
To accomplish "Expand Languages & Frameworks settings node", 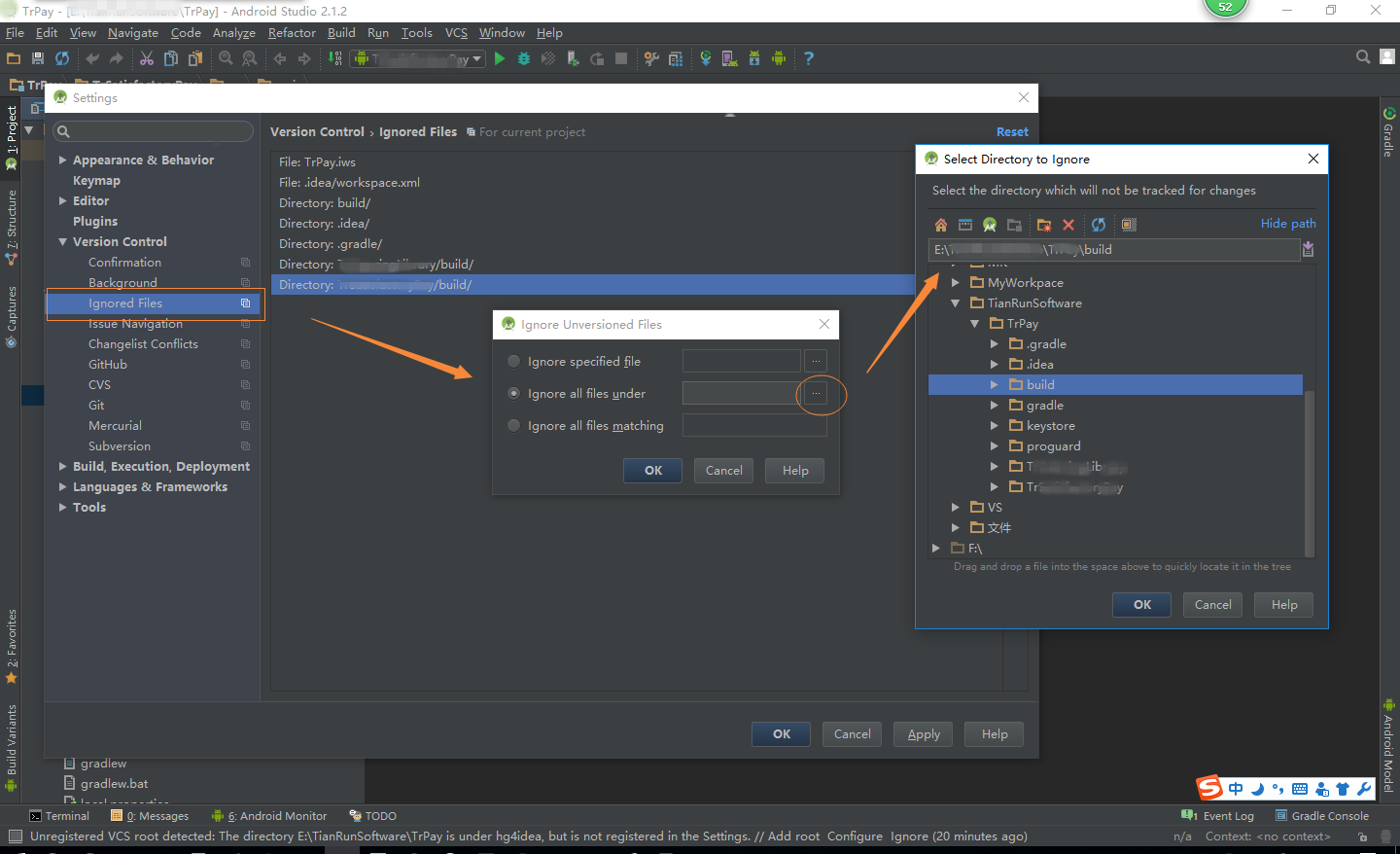I will 63,486.
